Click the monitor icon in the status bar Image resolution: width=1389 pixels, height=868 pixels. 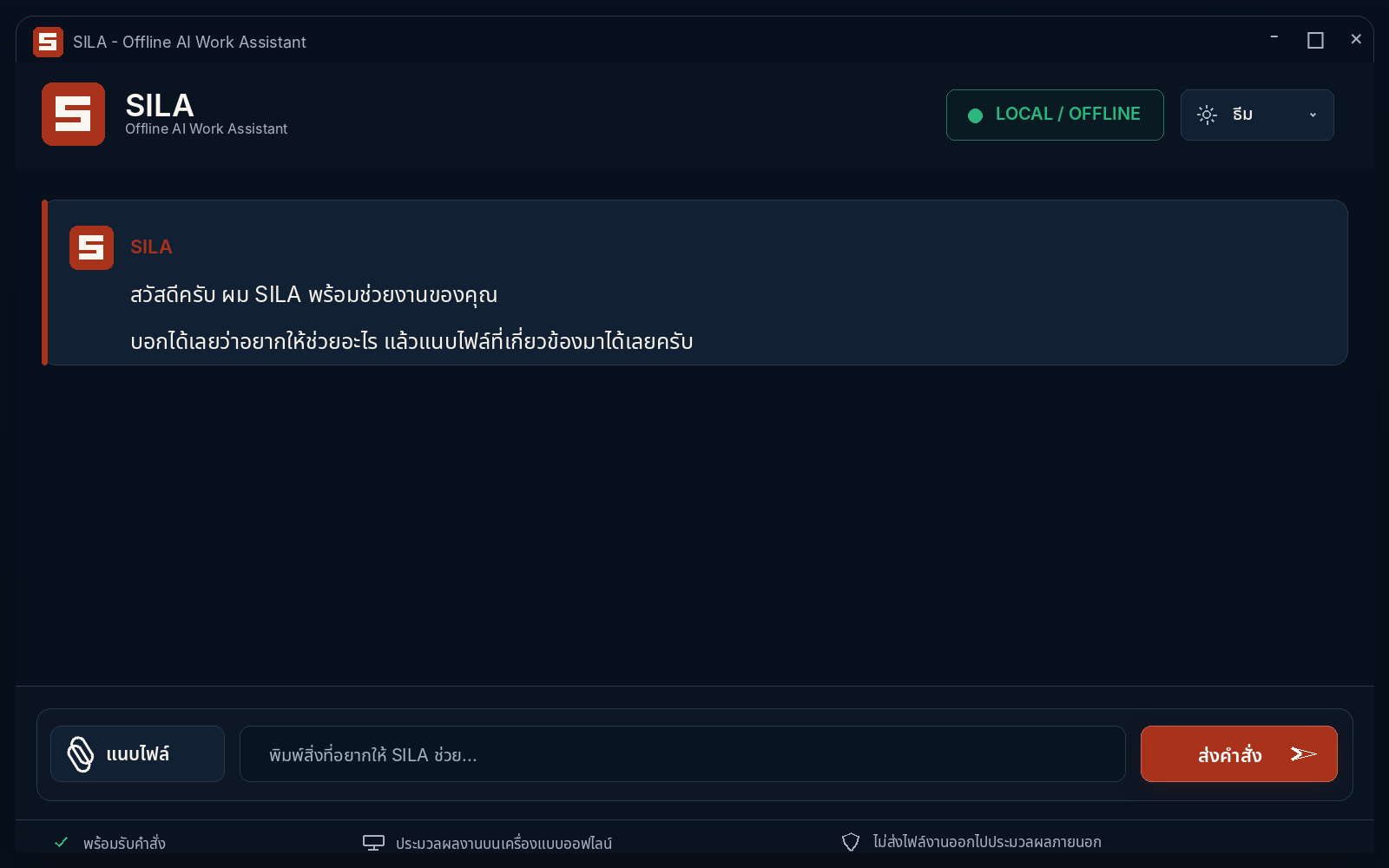coord(373,843)
